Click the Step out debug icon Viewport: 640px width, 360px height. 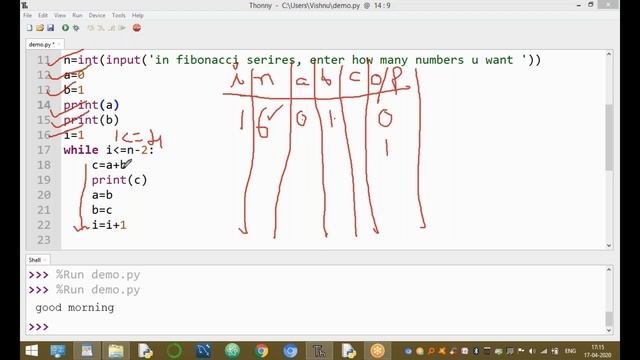click(x=111, y=28)
